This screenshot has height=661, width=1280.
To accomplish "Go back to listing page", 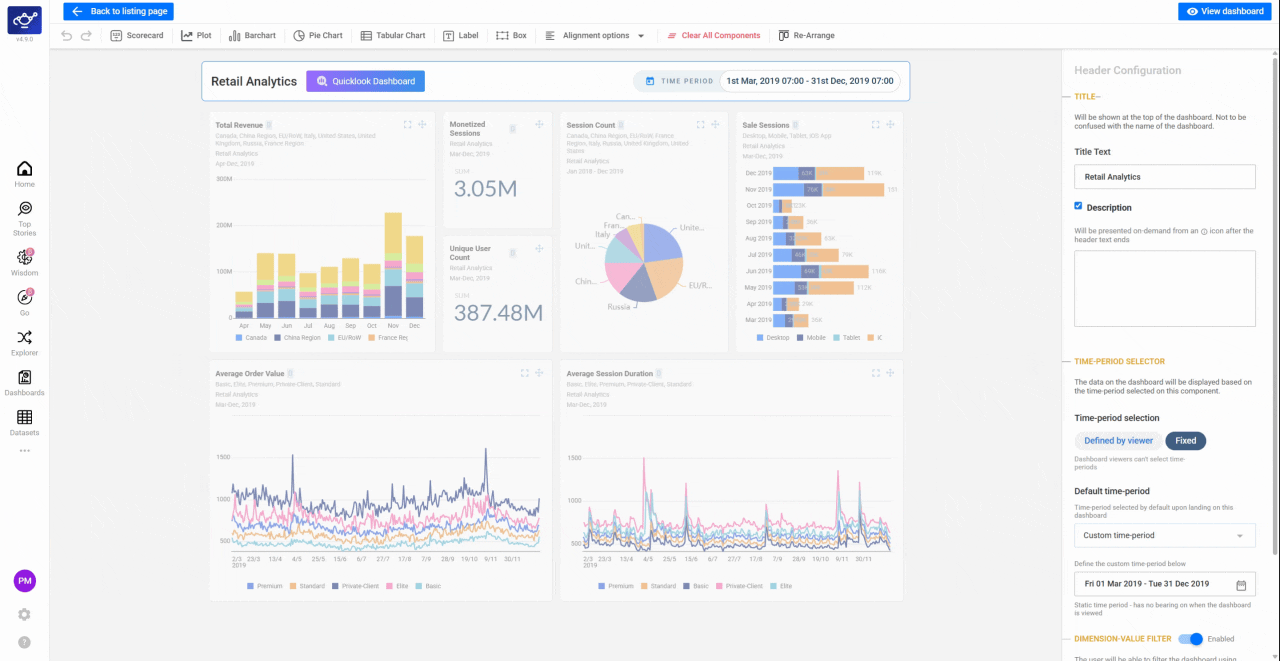I will point(118,11).
